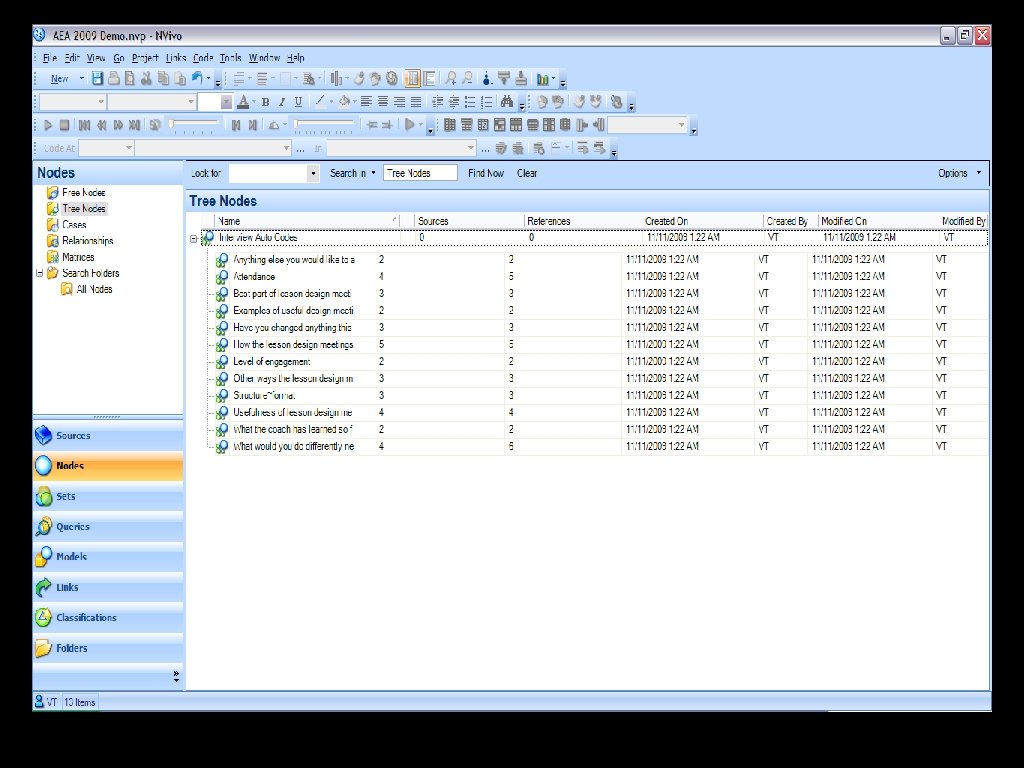Open the Look for dropdown arrow
Image resolution: width=1024 pixels, height=768 pixels.
313,173
